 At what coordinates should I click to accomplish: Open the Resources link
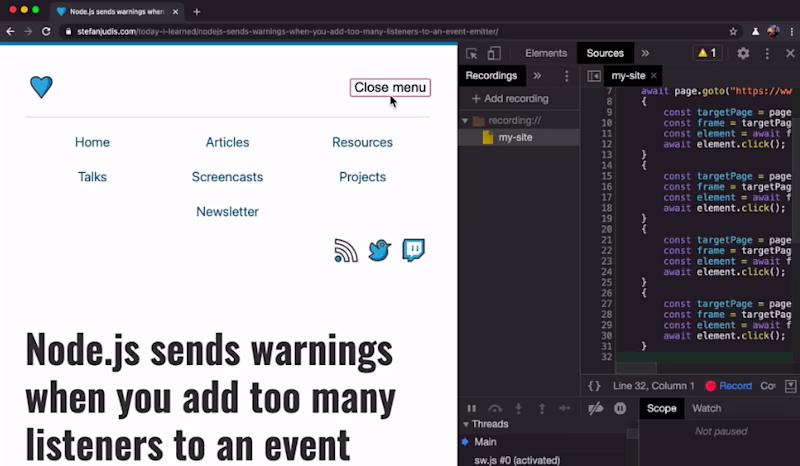pos(362,142)
